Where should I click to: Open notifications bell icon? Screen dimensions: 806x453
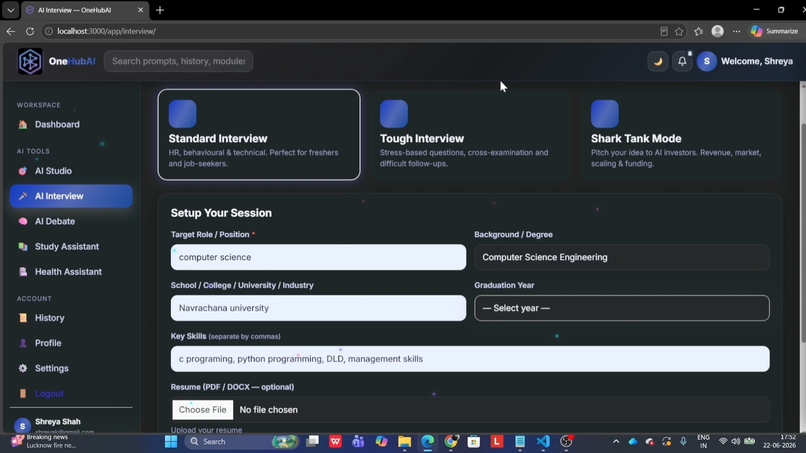click(682, 61)
